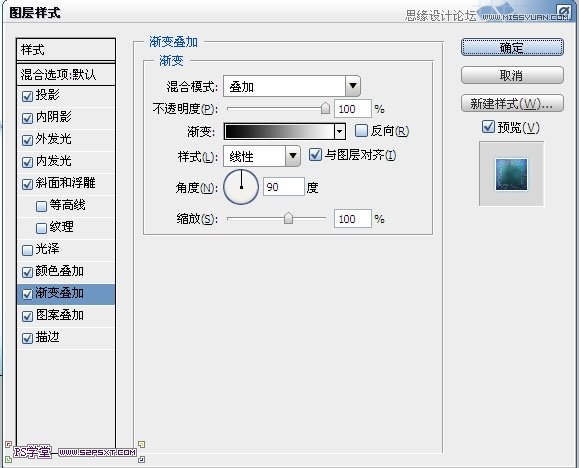Select the 斜面和浮雕 style row label

click(65, 183)
